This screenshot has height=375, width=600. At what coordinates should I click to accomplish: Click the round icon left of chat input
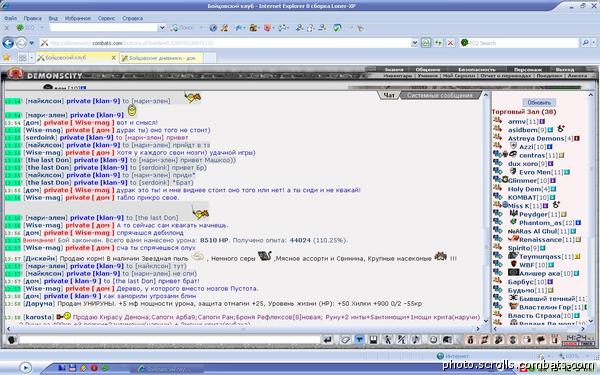11,339
